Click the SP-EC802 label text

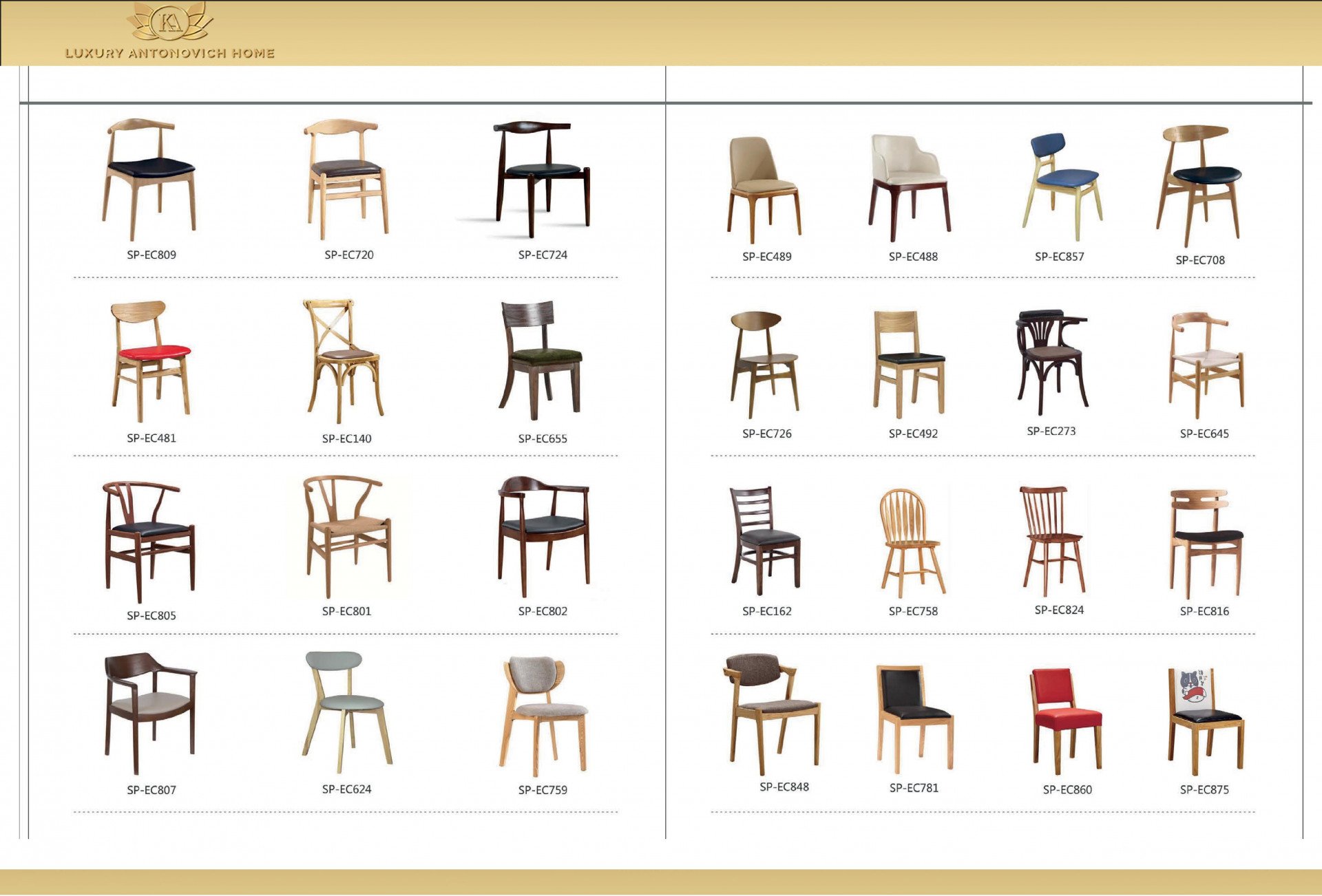pyautogui.click(x=543, y=611)
